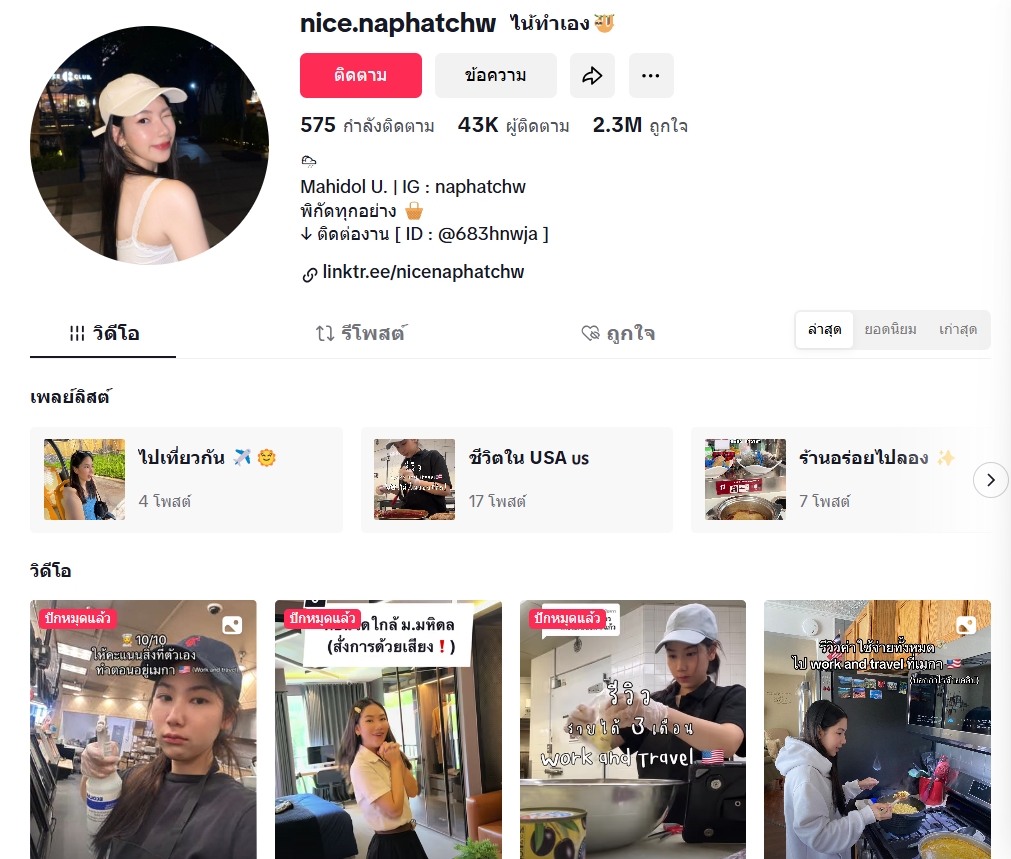The image size is (1011, 859).
Task: Switch to the ถูกใจ tab
Action: click(618, 333)
